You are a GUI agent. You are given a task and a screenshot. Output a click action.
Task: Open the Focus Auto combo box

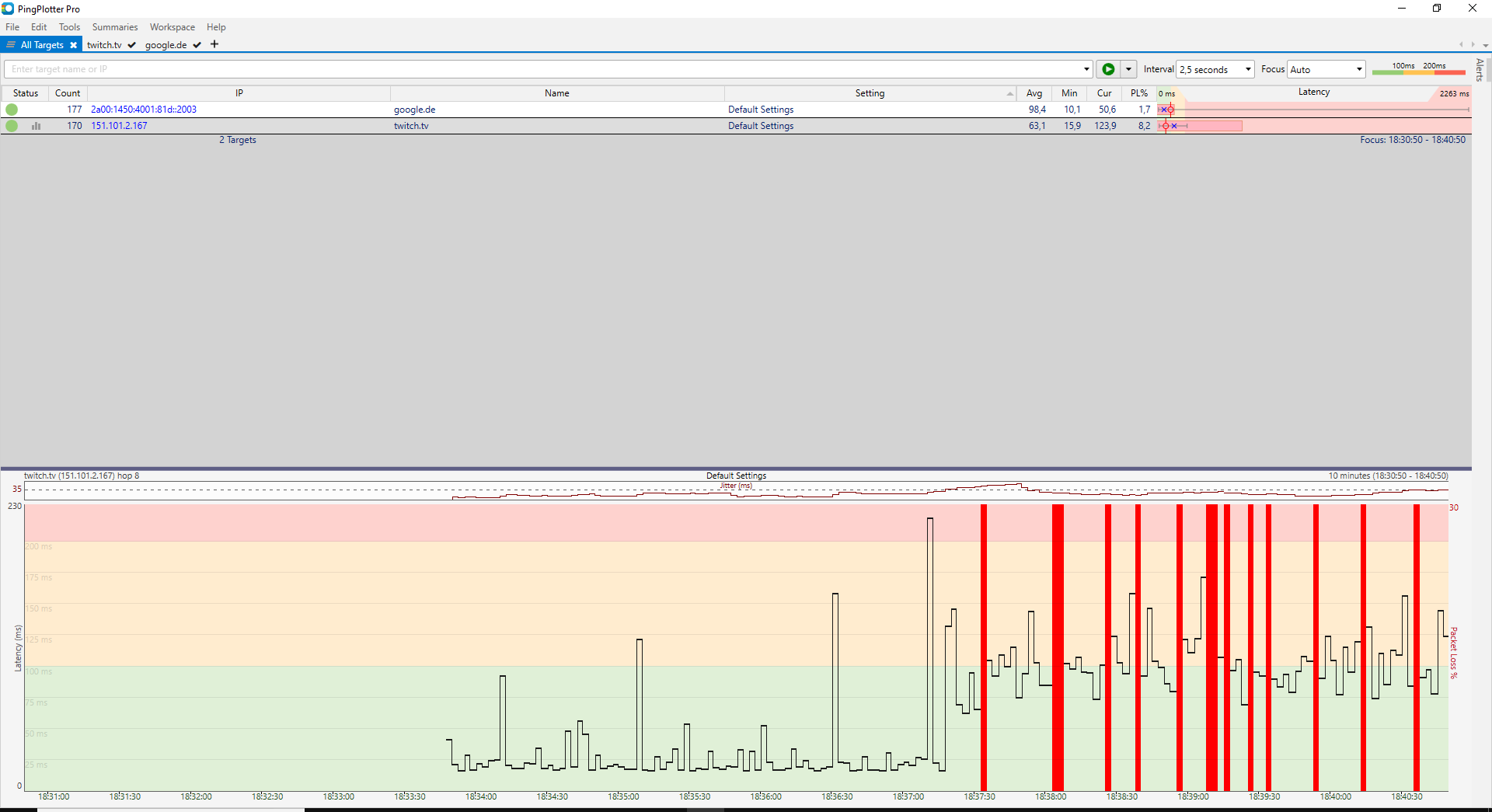(1326, 69)
